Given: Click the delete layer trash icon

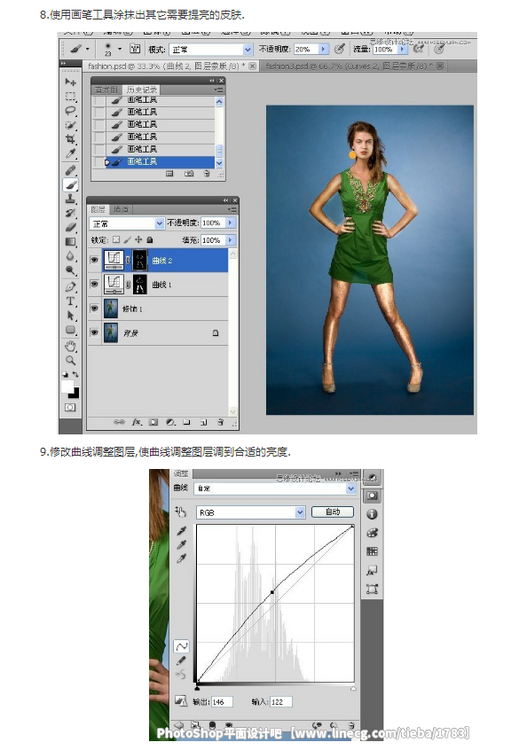Looking at the screenshot, I should click(221, 422).
